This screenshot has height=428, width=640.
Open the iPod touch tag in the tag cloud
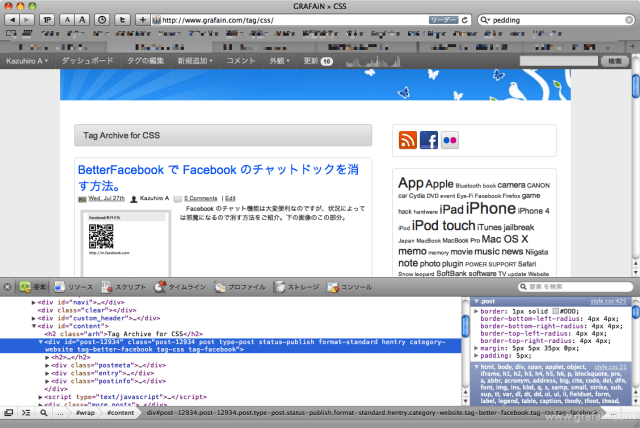pyautogui.click(x=443, y=226)
